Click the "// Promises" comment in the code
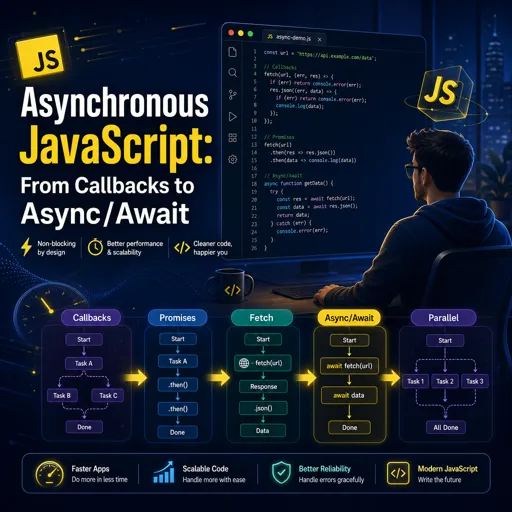This screenshot has width=512, height=512. click(279, 137)
